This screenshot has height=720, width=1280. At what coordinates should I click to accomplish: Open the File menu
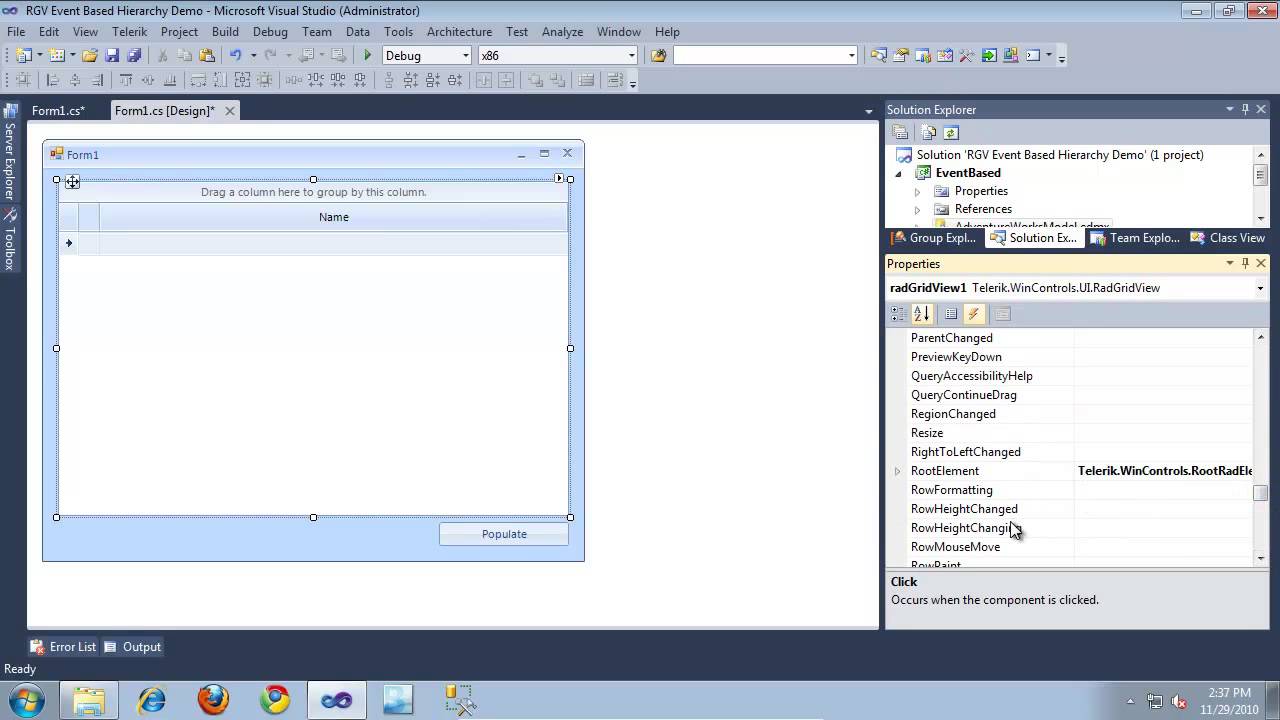click(x=16, y=31)
